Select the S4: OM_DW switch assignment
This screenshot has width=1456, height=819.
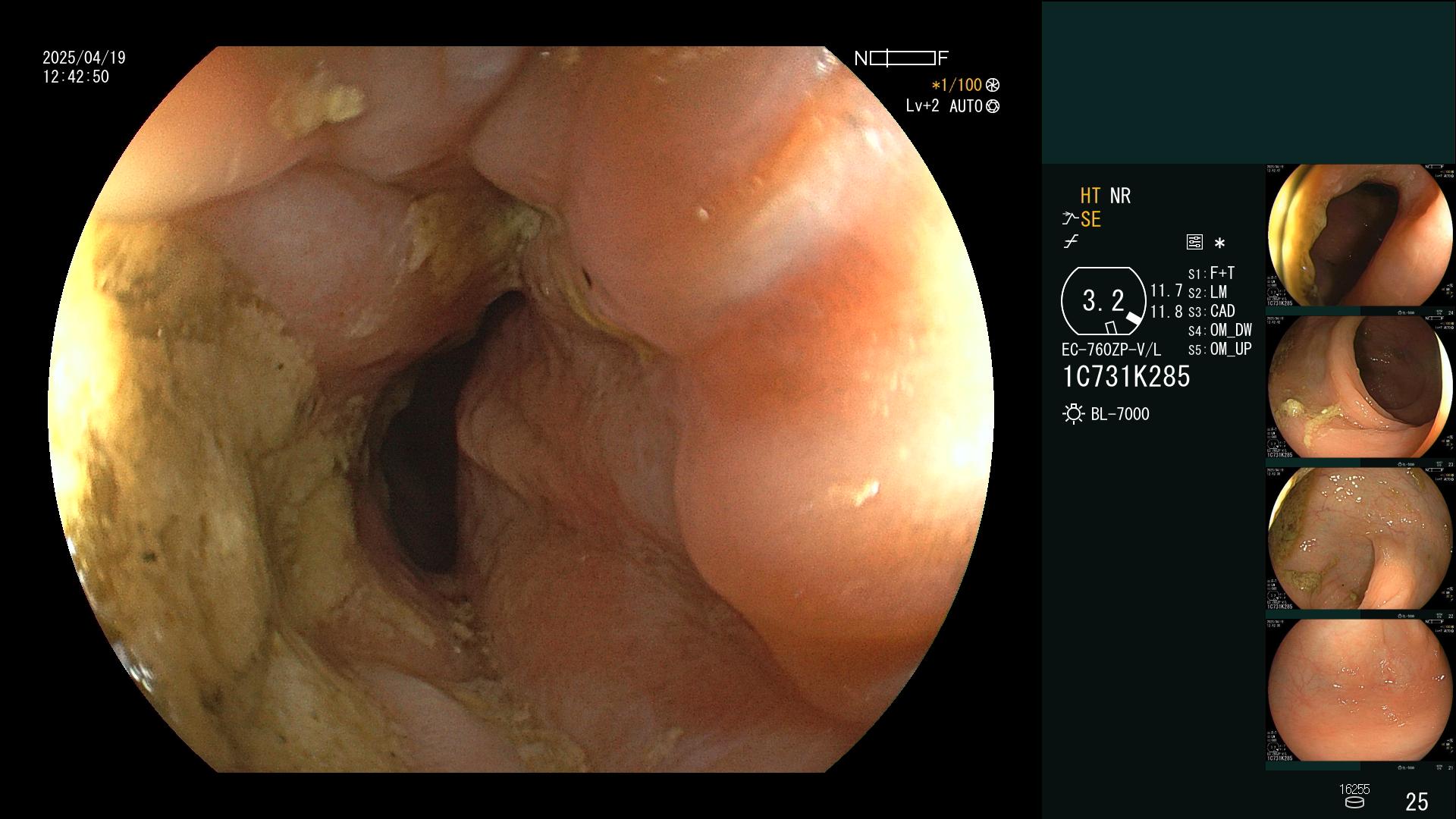1219,330
